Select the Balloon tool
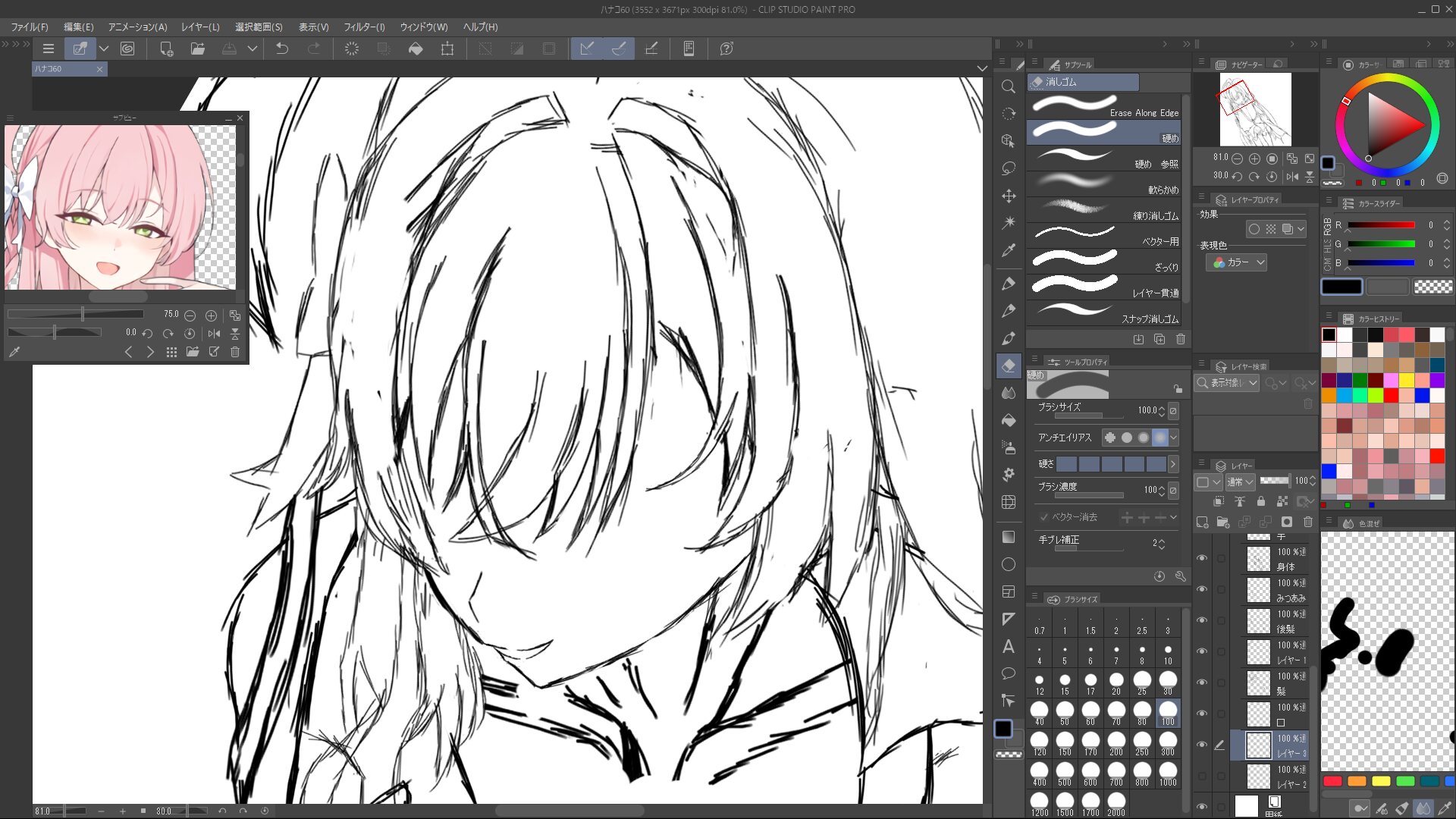1456x819 pixels. click(x=1008, y=673)
